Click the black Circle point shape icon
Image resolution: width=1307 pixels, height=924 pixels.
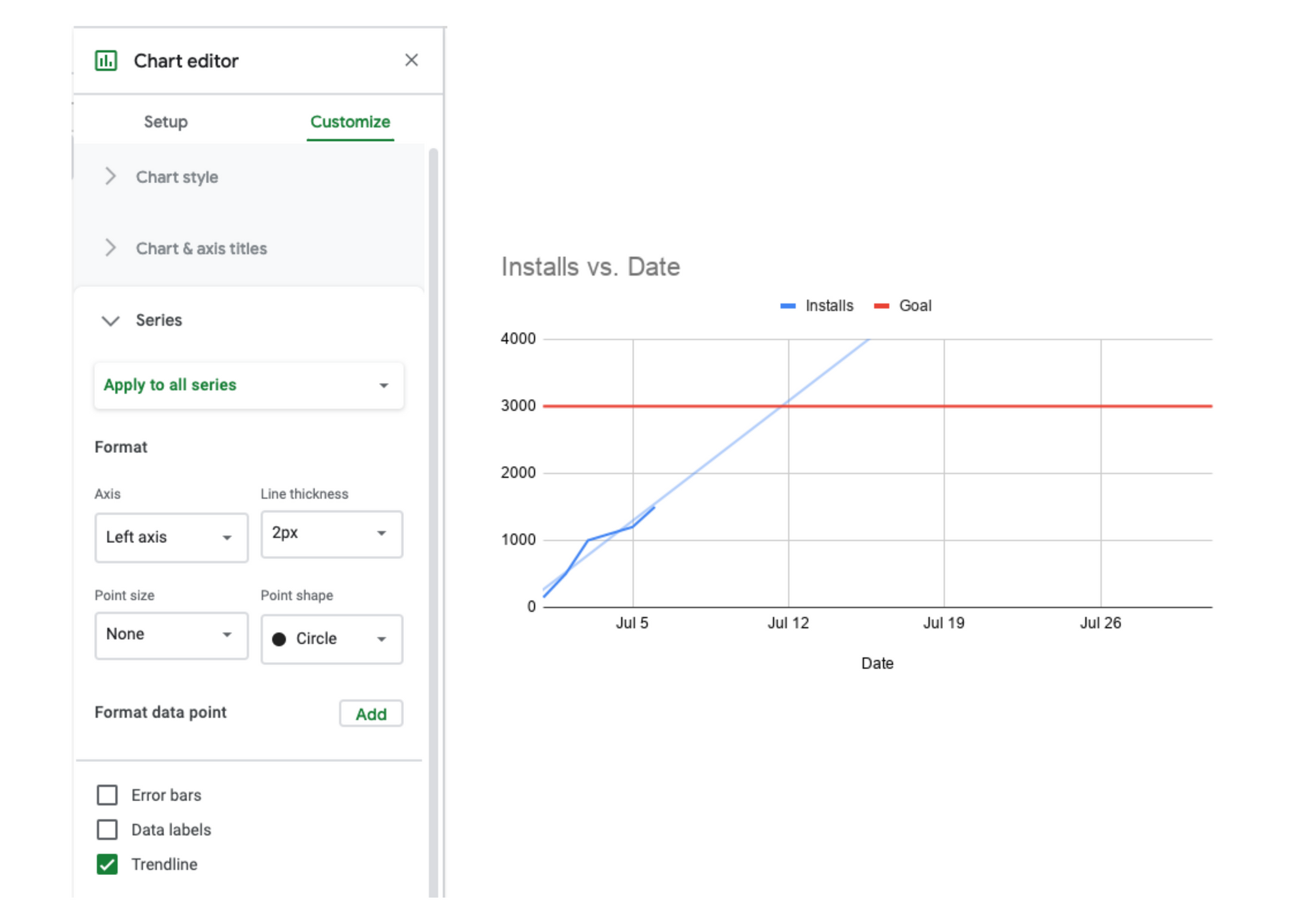(279, 639)
